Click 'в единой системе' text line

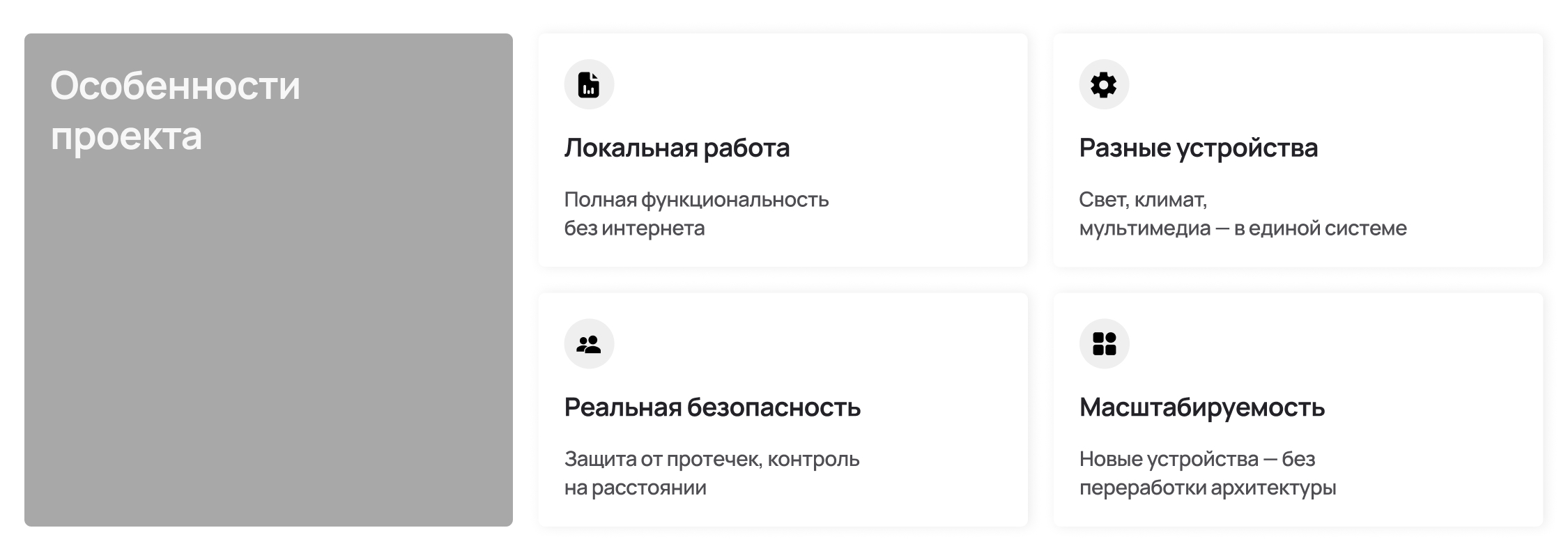coord(1321,228)
